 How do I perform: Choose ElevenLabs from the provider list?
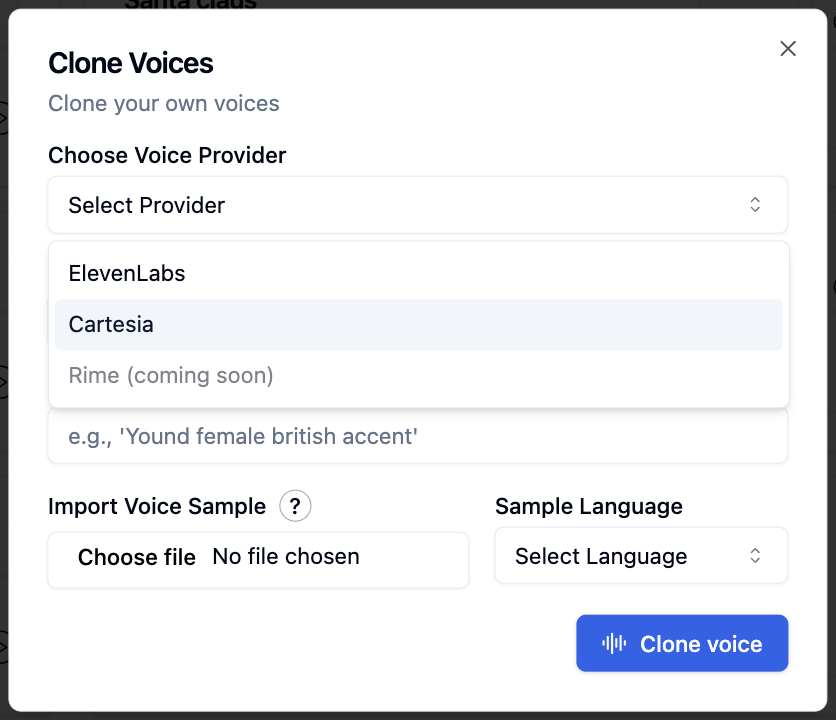[126, 273]
